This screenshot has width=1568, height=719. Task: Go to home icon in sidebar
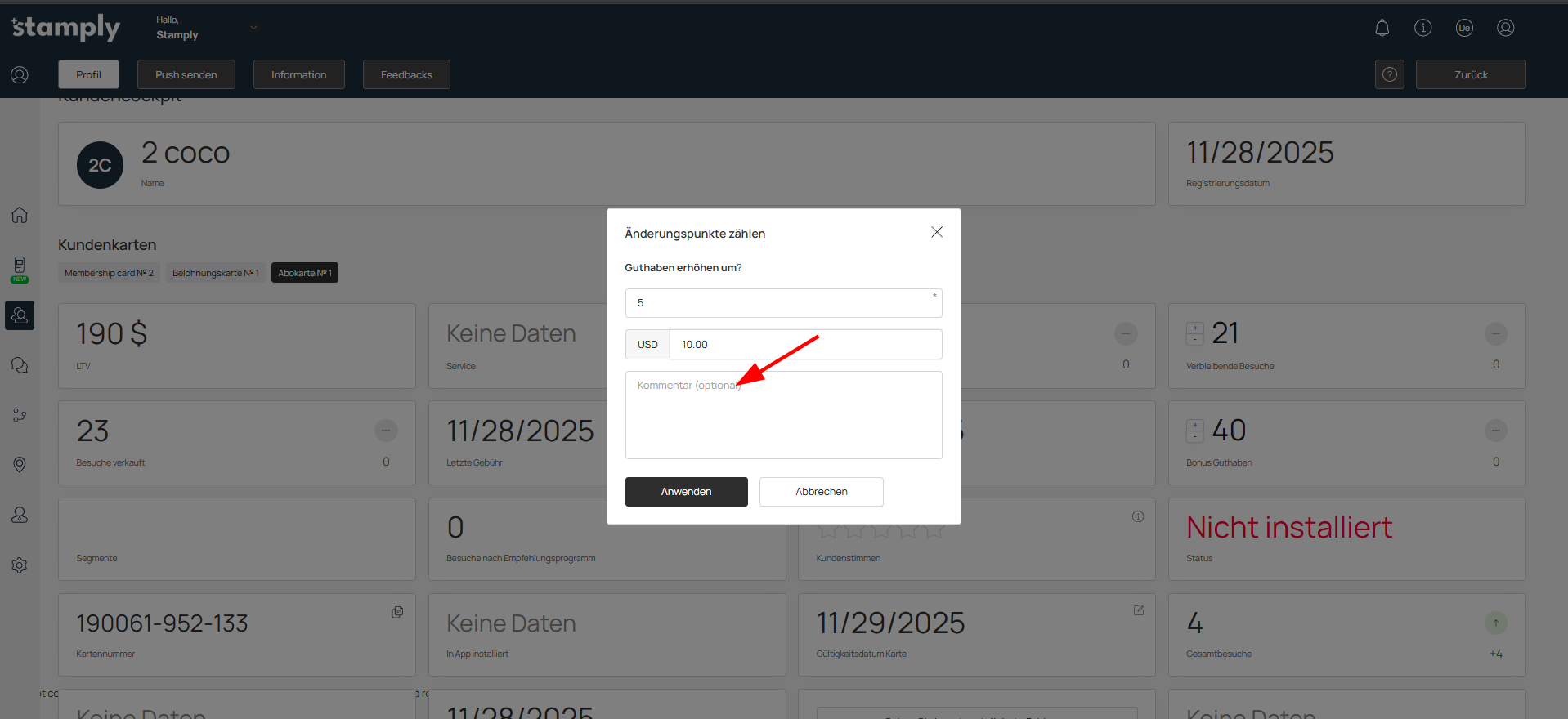tap(20, 215)
